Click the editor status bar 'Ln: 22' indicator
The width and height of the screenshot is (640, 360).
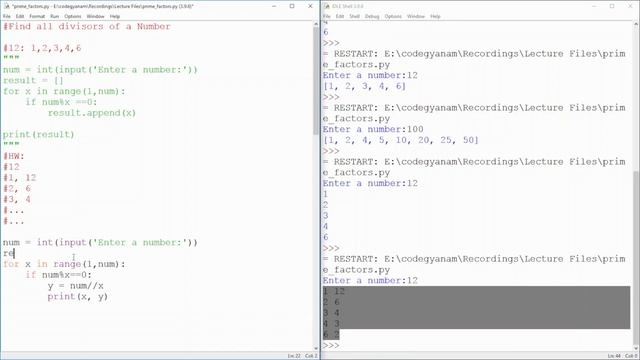[294, 356]
